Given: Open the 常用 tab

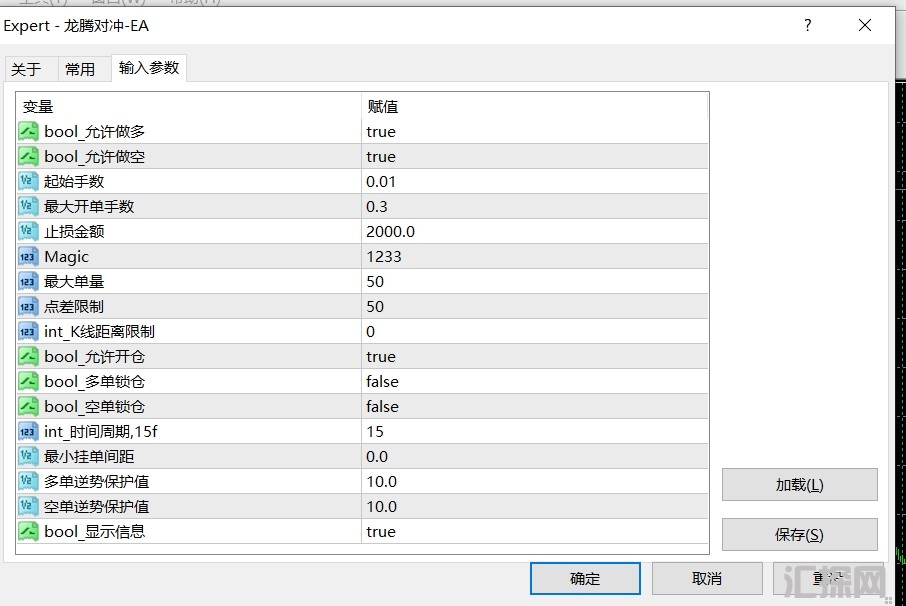Looking at the screenshot, I should 80,69.
